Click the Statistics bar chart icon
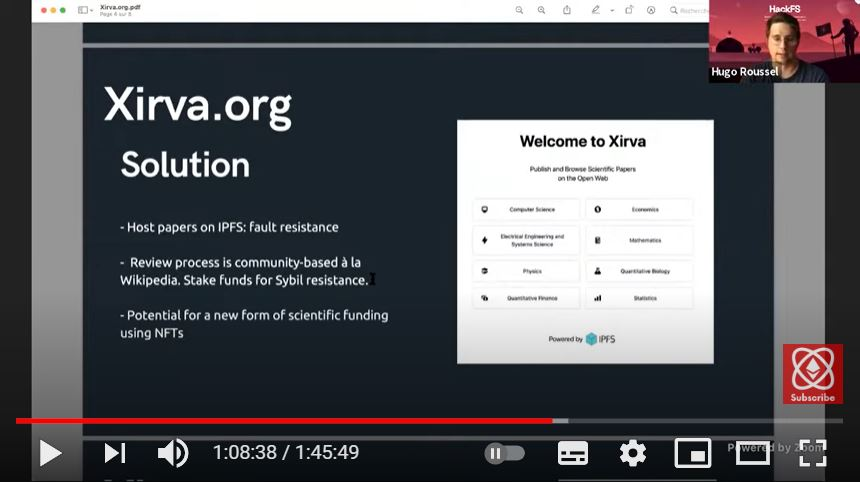 coord(598,298)
